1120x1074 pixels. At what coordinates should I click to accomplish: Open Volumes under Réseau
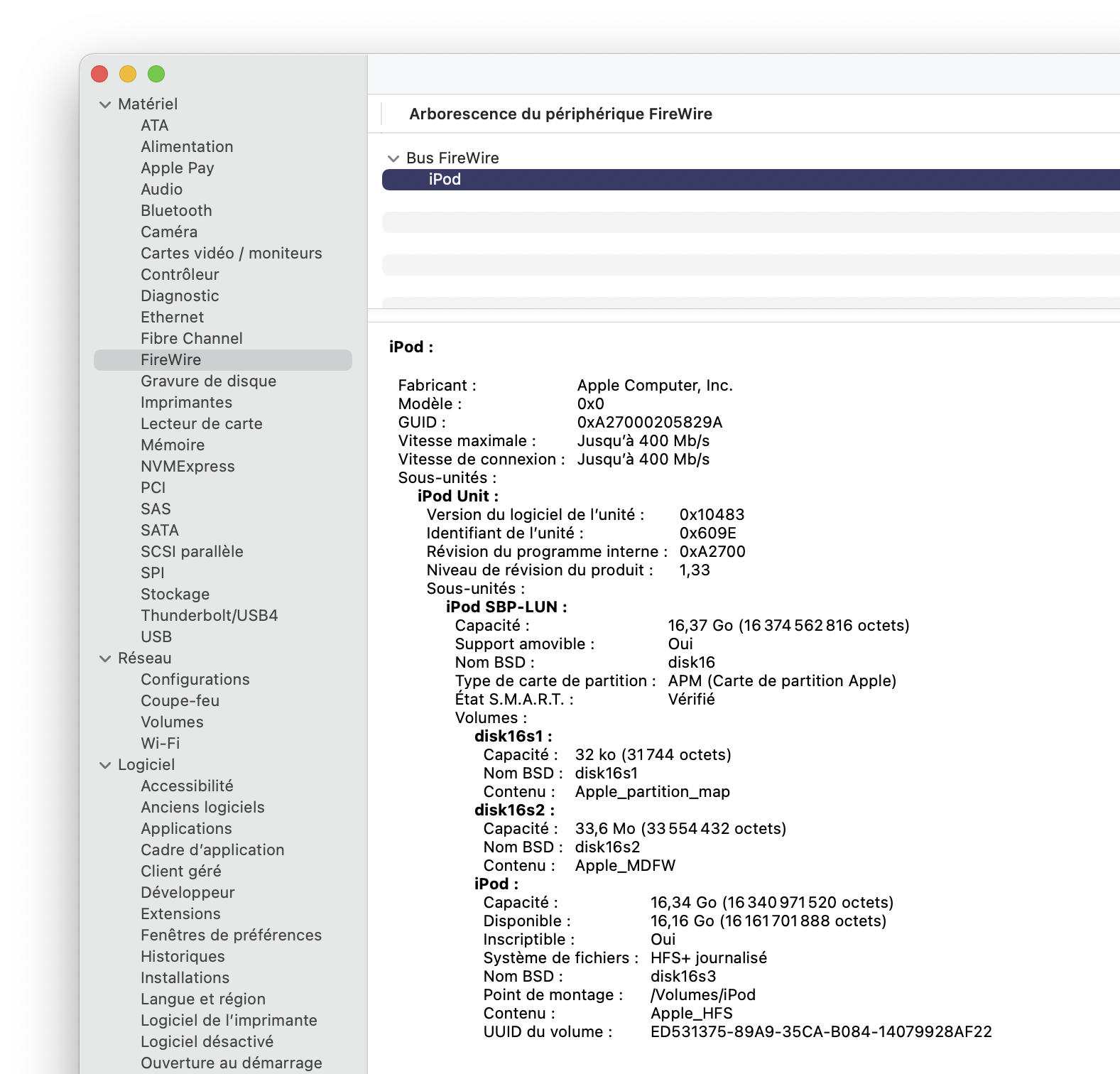click(172, 722)
